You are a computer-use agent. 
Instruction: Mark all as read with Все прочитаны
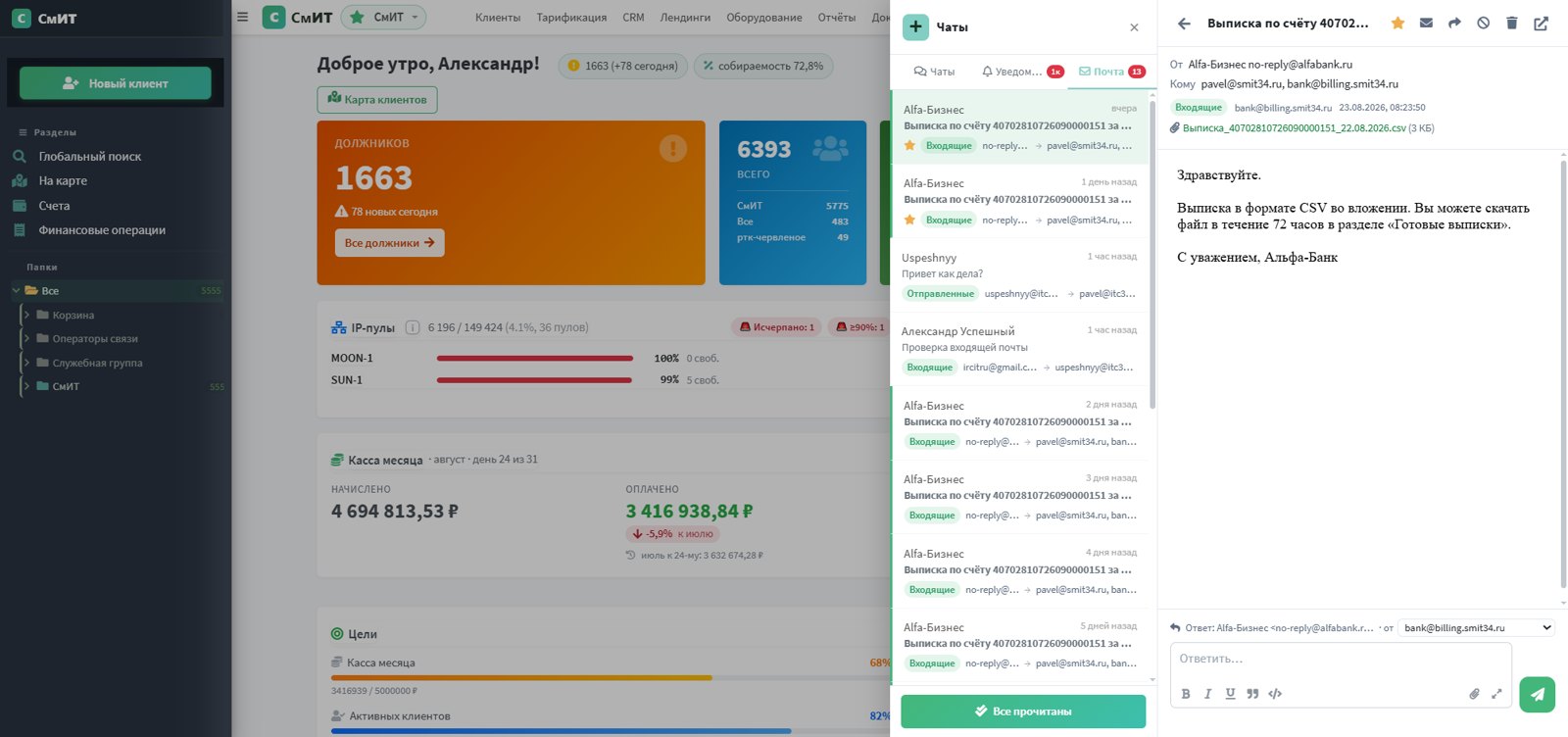click(x=1023, y=712)
